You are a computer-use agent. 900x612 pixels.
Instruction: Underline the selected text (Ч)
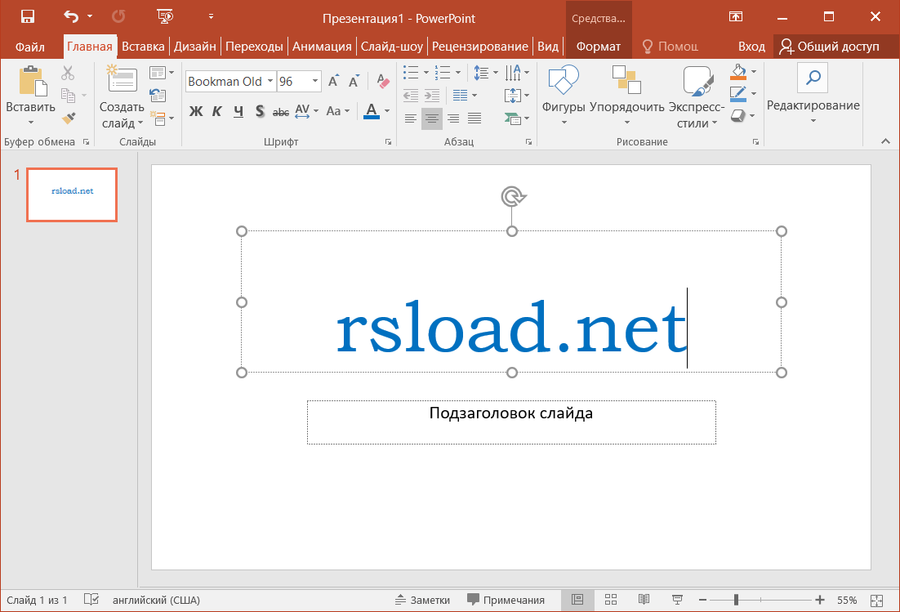(x=239, y=112)
